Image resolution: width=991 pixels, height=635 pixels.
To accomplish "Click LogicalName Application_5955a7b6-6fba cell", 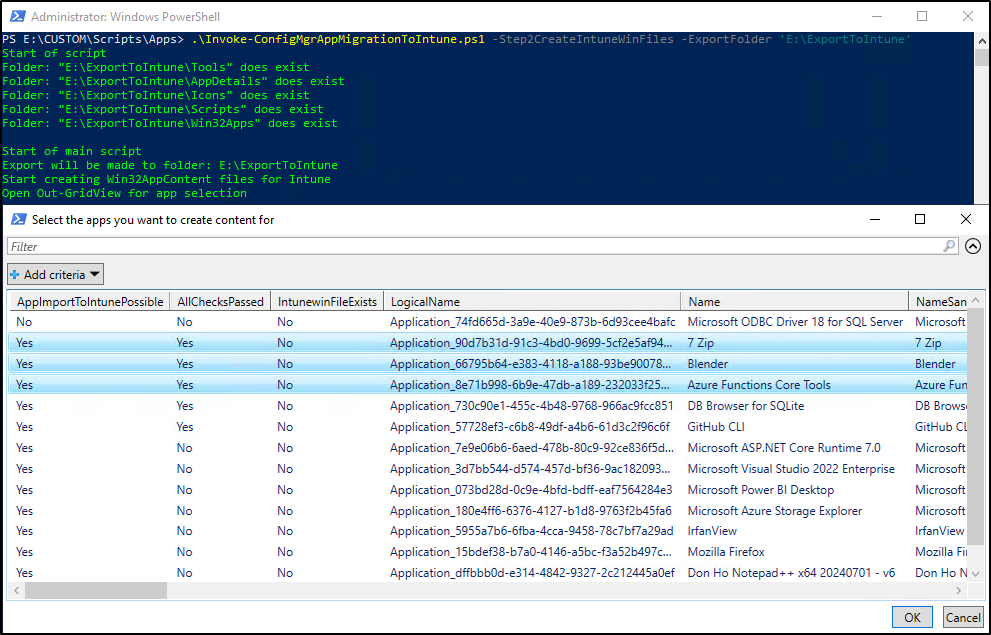I will [532, 531].
